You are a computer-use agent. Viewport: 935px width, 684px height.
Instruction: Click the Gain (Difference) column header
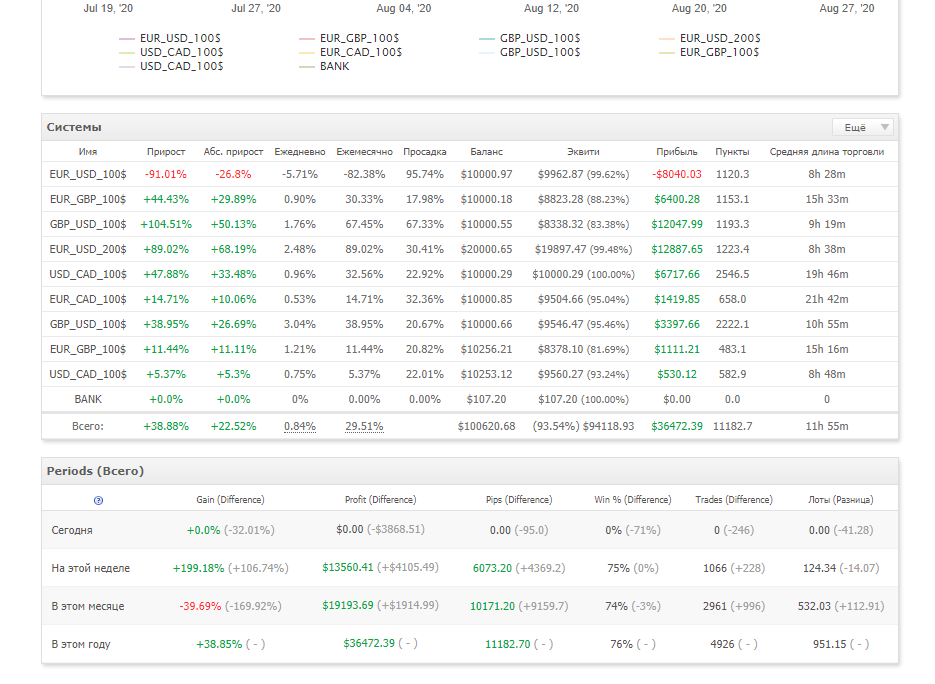230,500
